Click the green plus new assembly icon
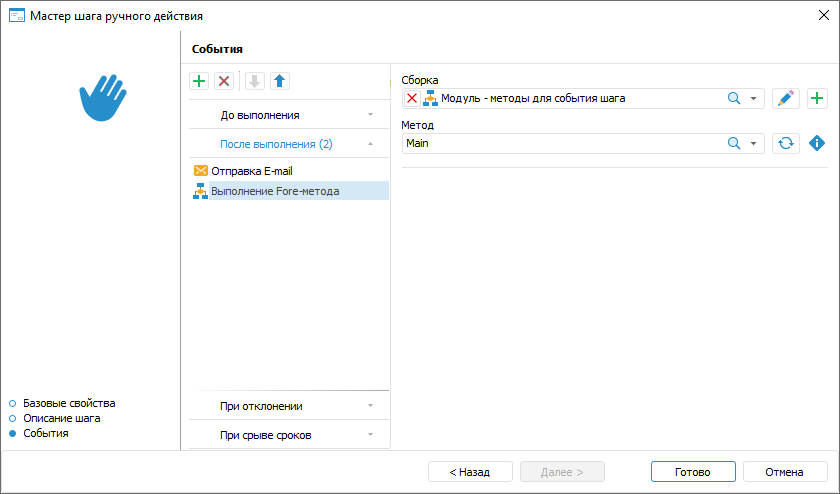Viewport: 840px width, 494px height. 817,98
